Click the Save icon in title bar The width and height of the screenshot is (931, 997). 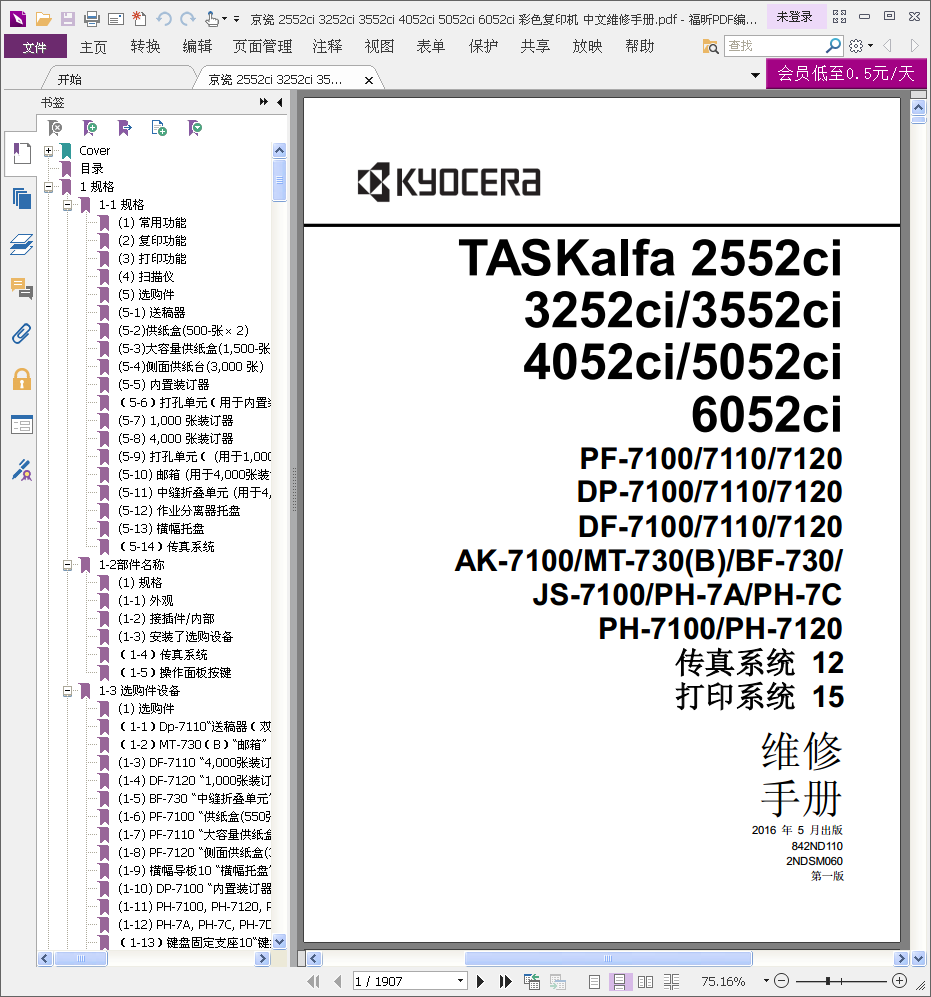[x=67, y=19]
